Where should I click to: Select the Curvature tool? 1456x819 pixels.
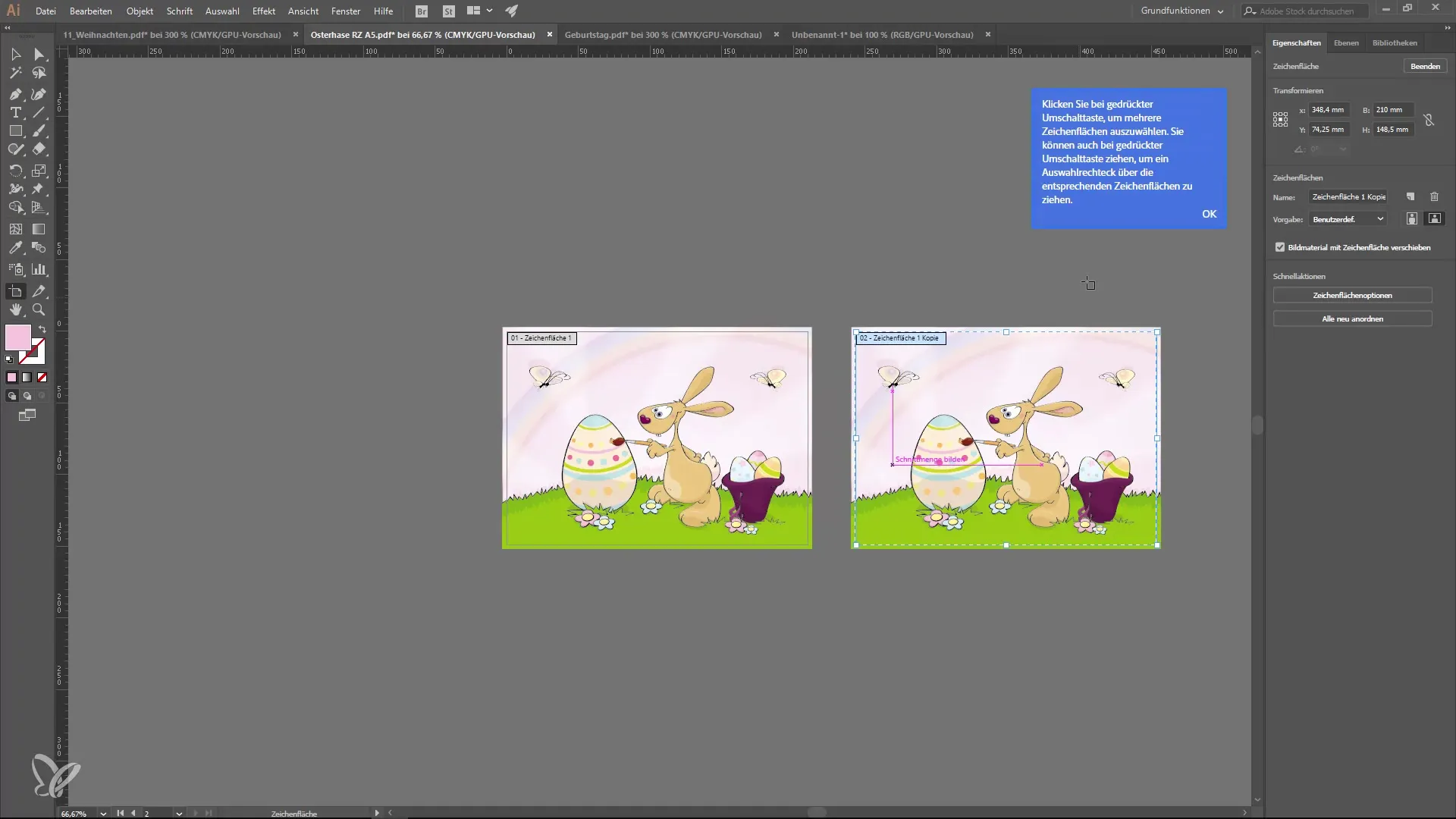(x=39, y=94)
